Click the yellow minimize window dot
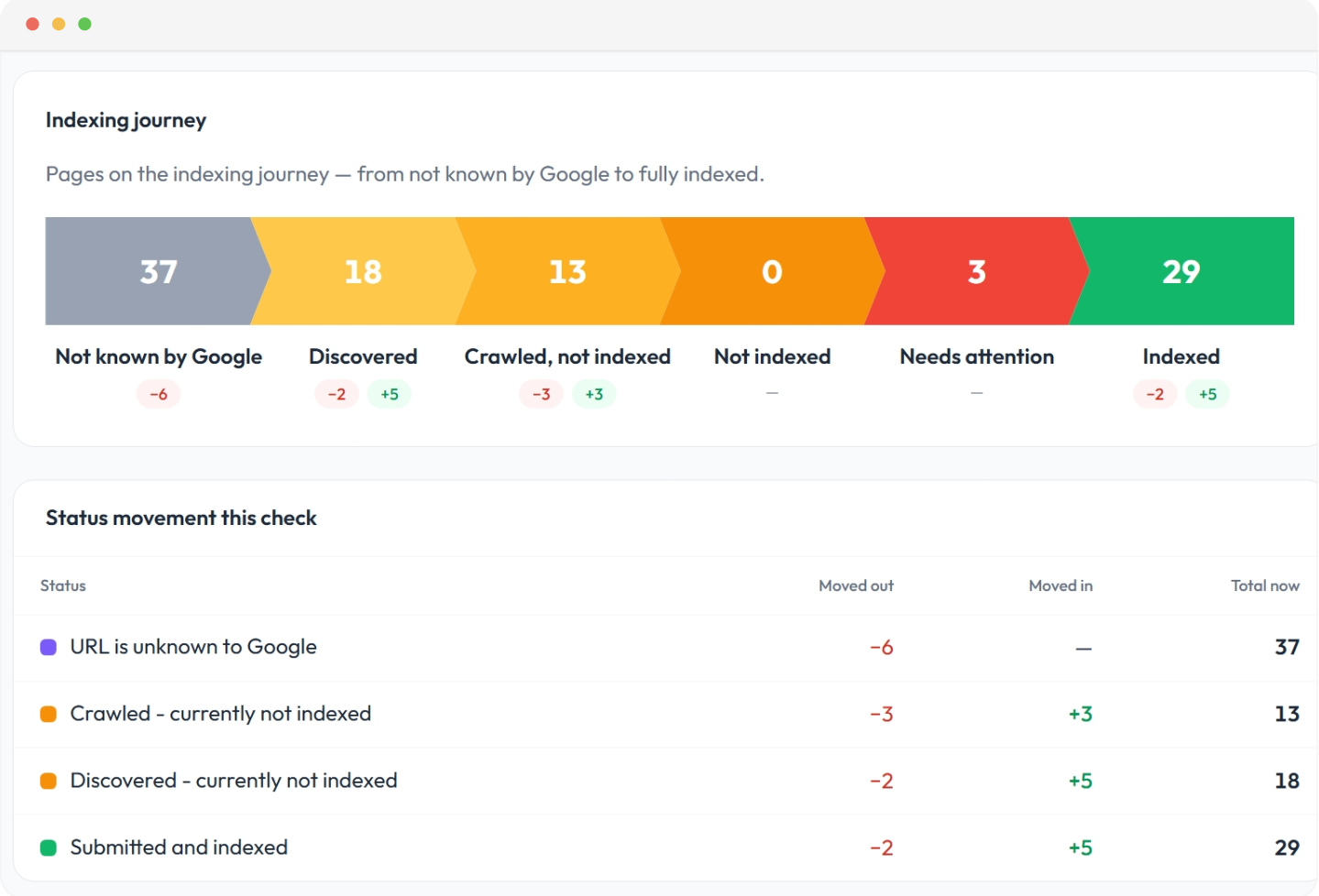Image resolution: width=1319 pixels, height=896 pixels. (59, 24)
